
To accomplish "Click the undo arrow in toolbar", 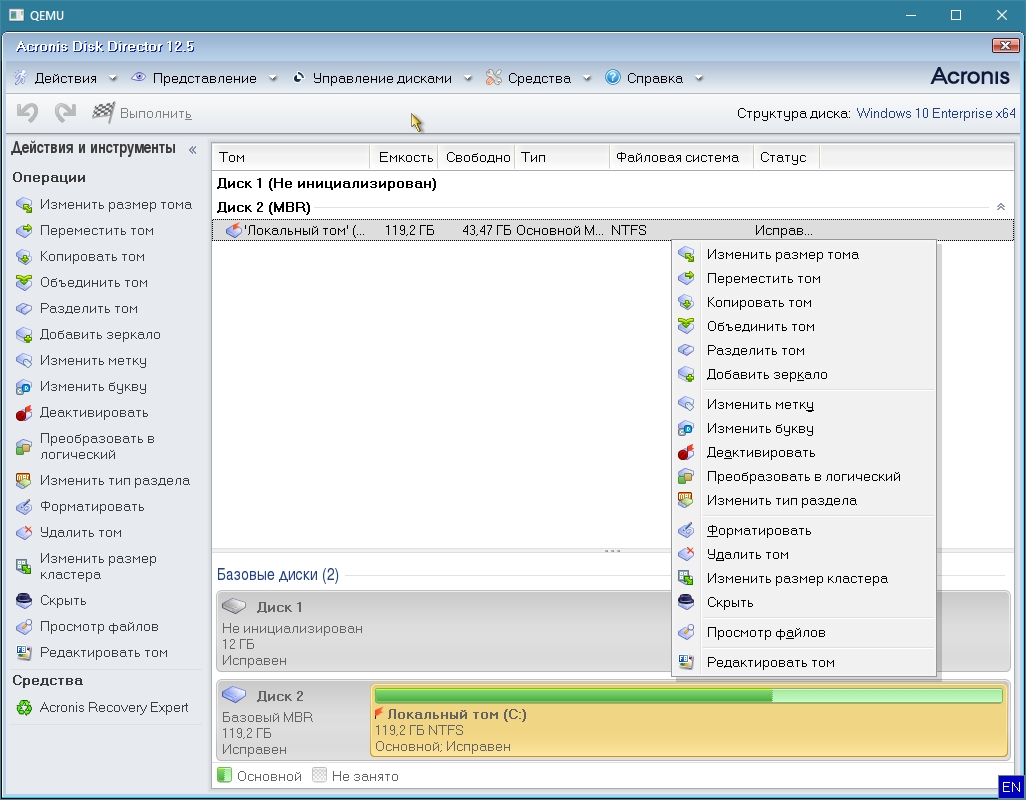I will pos(27,113).
